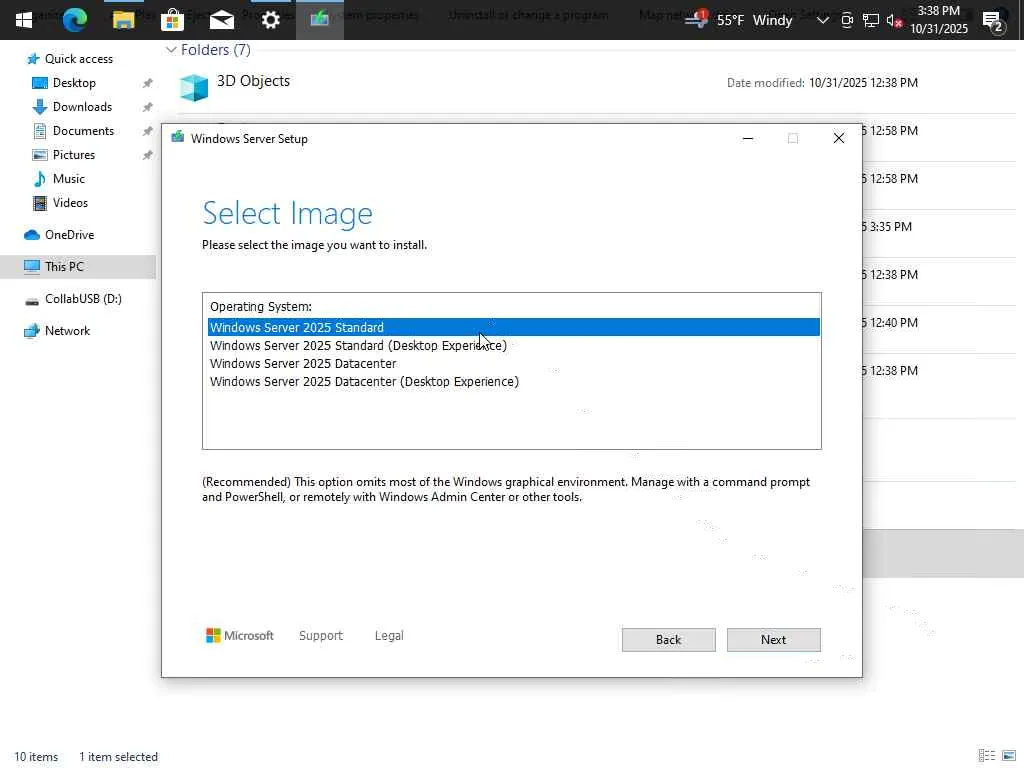This screenshot has height=768, width=1024.
Task: Open Downloads in Quick access
Action: 82,107
